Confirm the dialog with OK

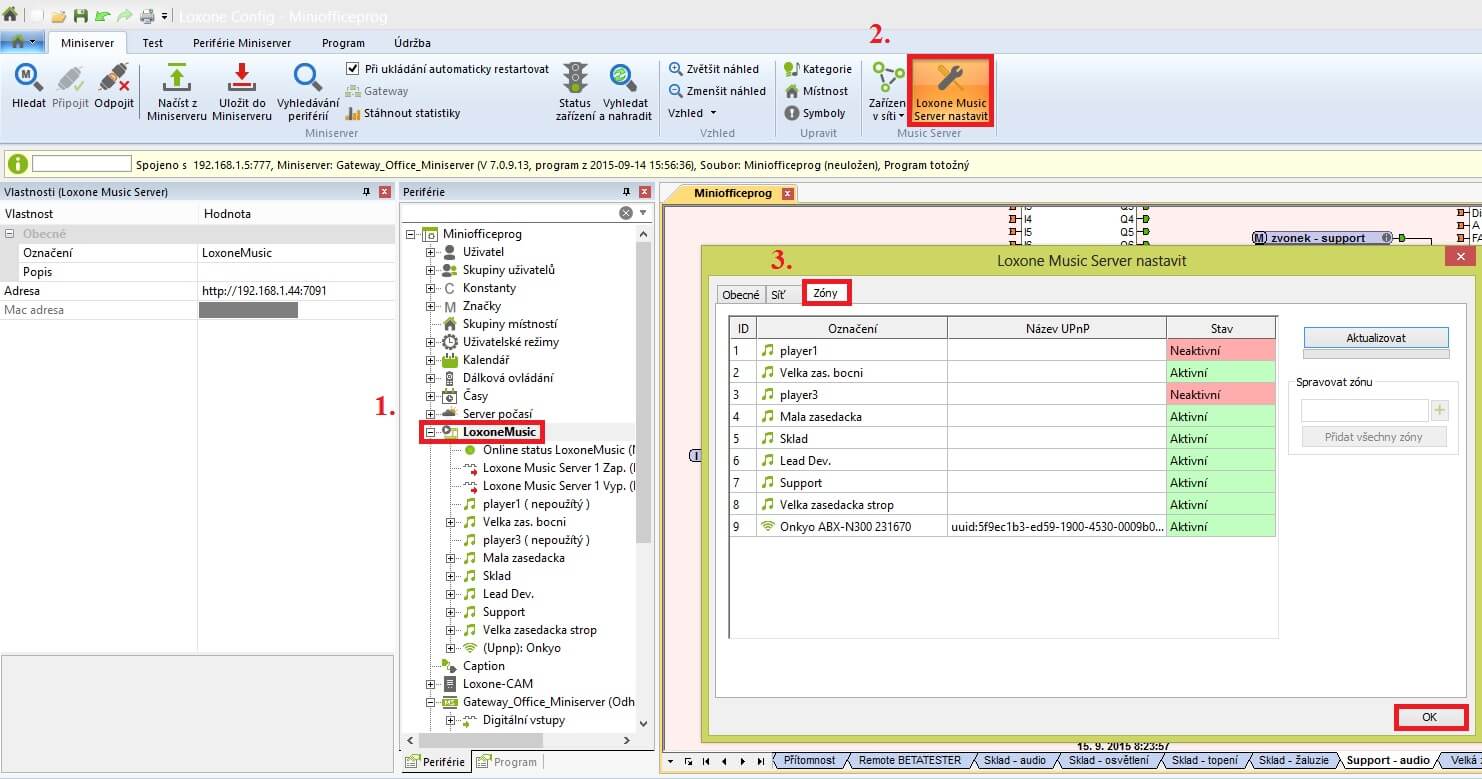click(x=1429, y=717)
